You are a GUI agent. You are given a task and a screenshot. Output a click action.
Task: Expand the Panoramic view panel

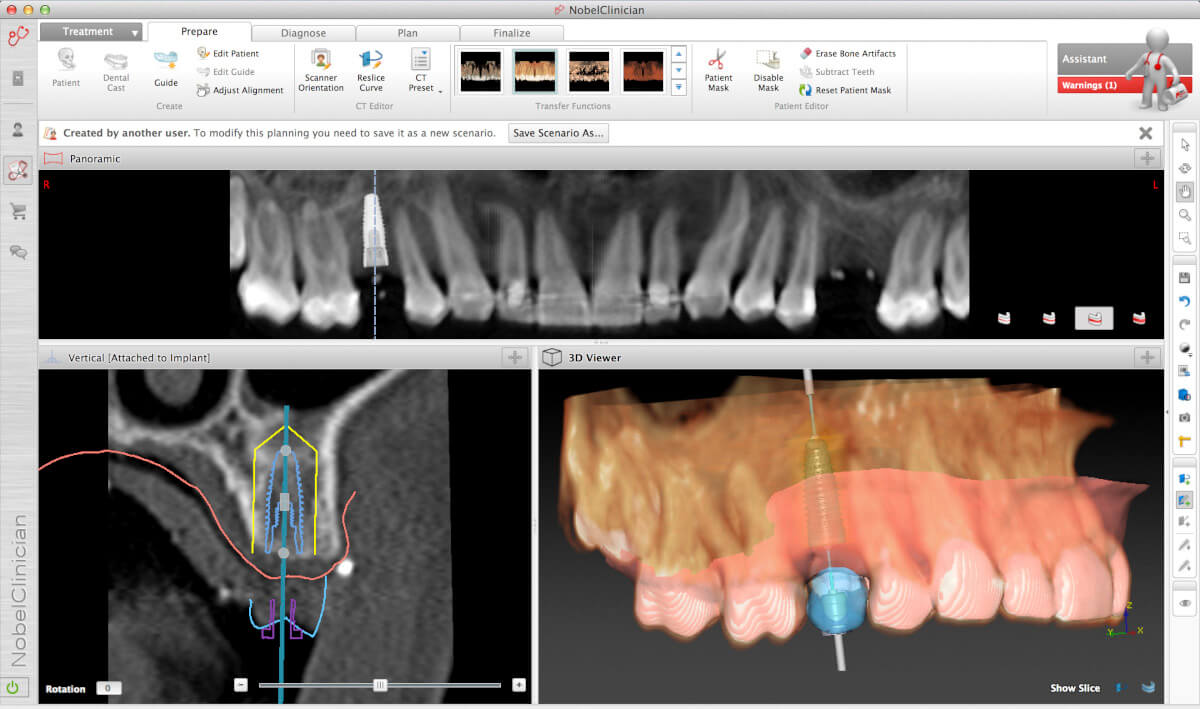click(1146, 158)
